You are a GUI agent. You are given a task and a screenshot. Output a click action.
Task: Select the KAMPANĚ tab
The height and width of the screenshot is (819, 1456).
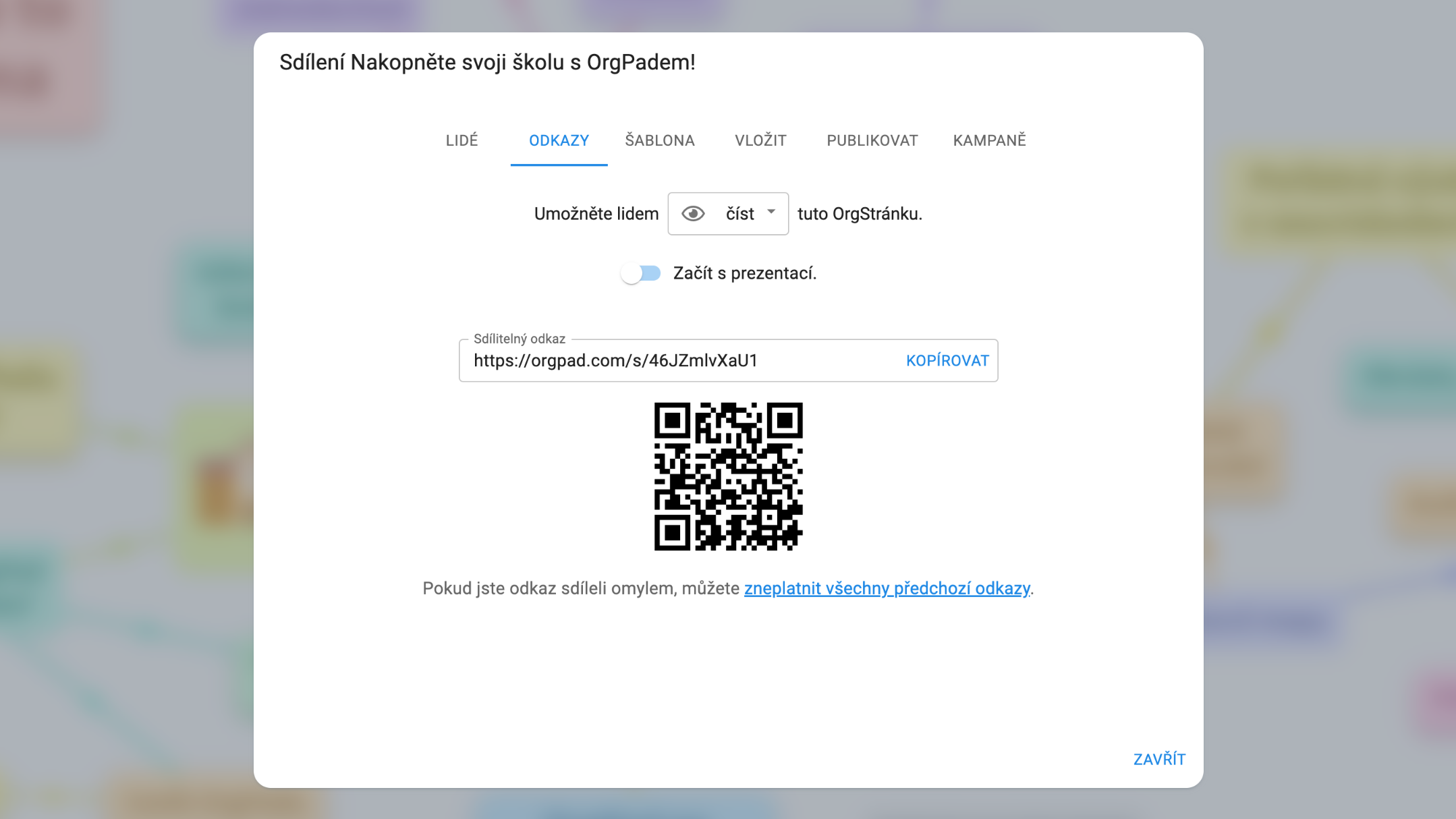point(990,140)
